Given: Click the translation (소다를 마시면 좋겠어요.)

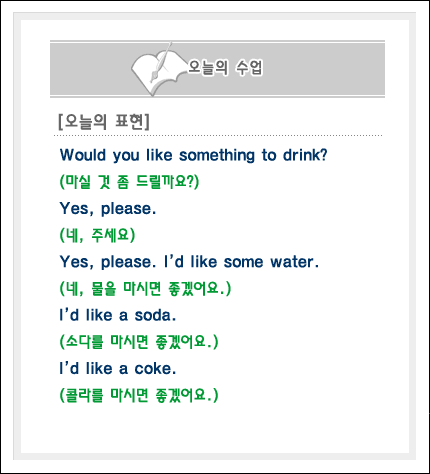Looking at the screenshot, I should tap(139, 342).
